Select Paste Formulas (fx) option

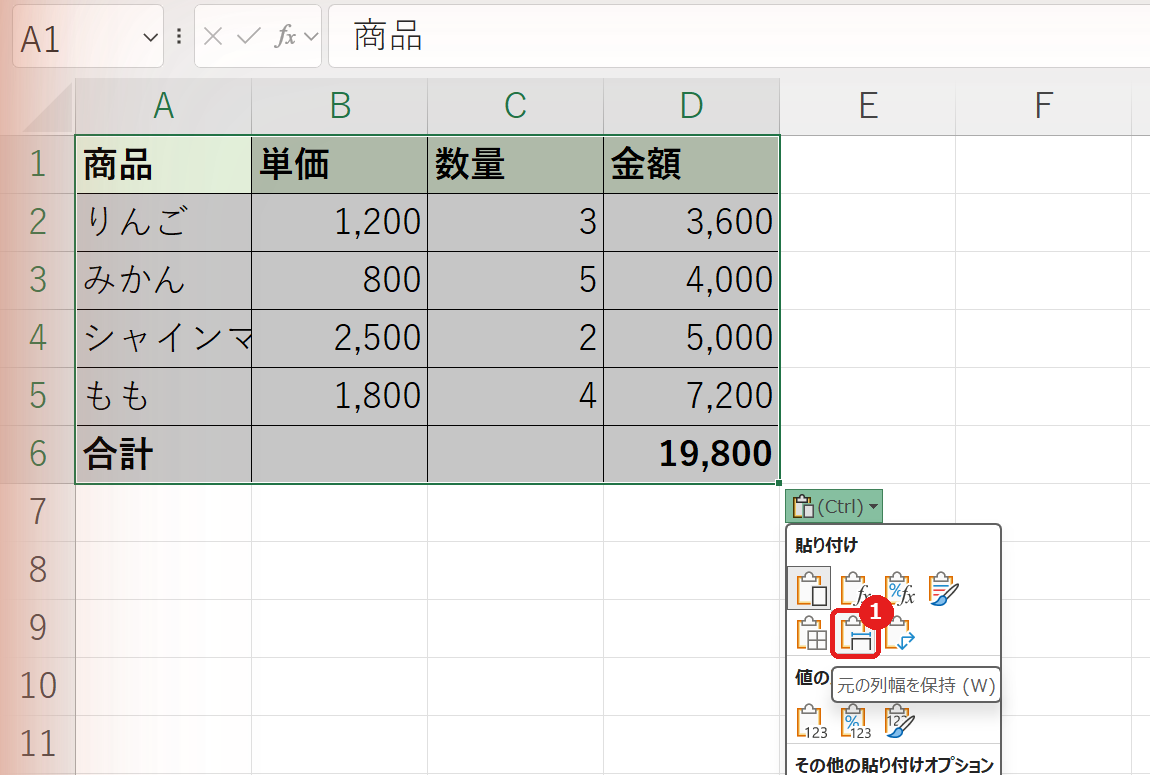(855, 589)
